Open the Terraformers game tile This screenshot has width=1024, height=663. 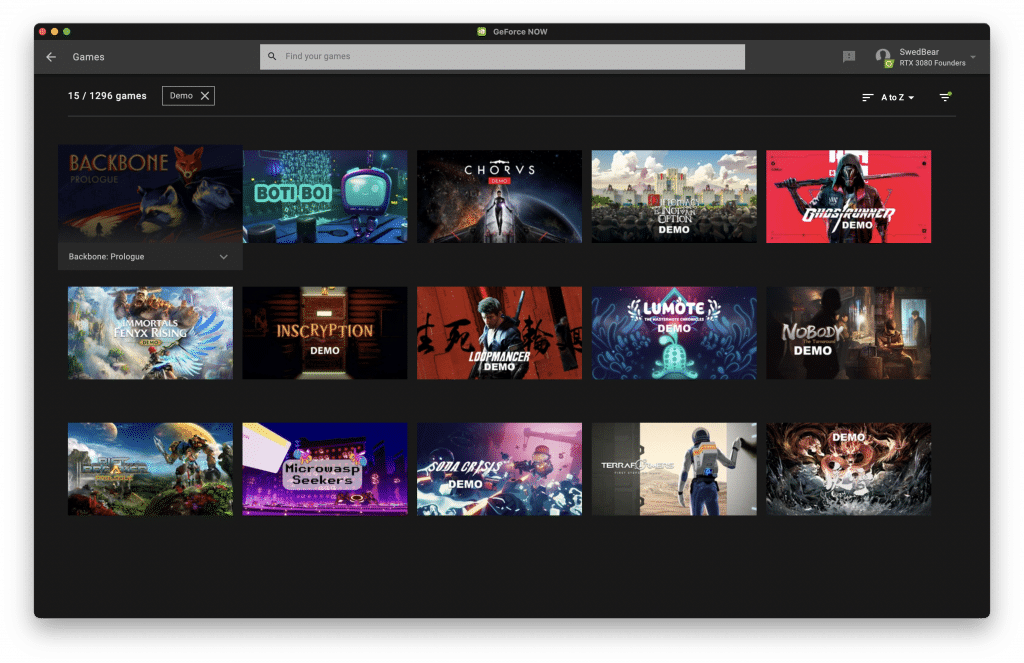click(x=674, y=469)
